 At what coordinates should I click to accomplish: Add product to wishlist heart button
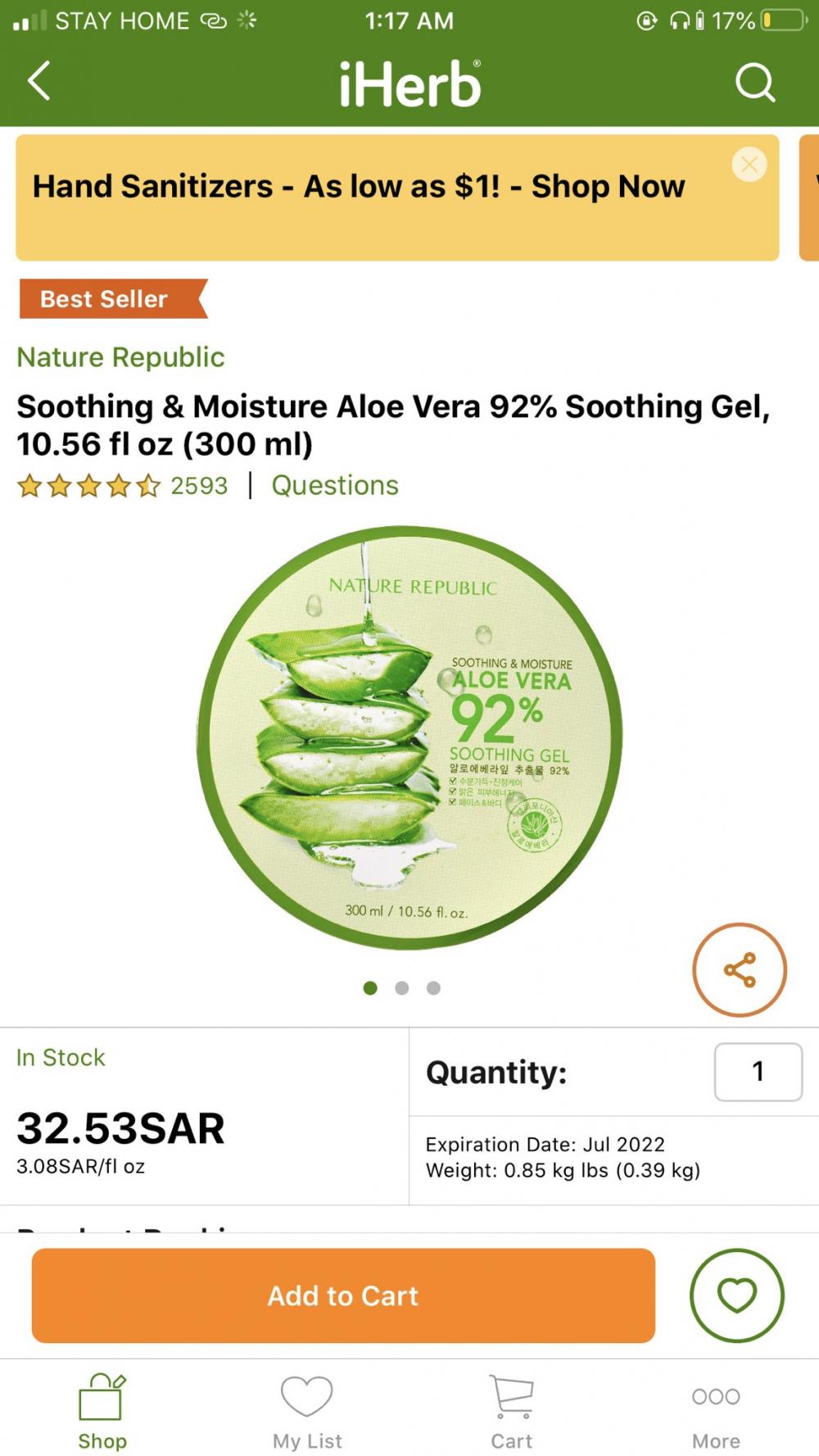point(736,1295)
